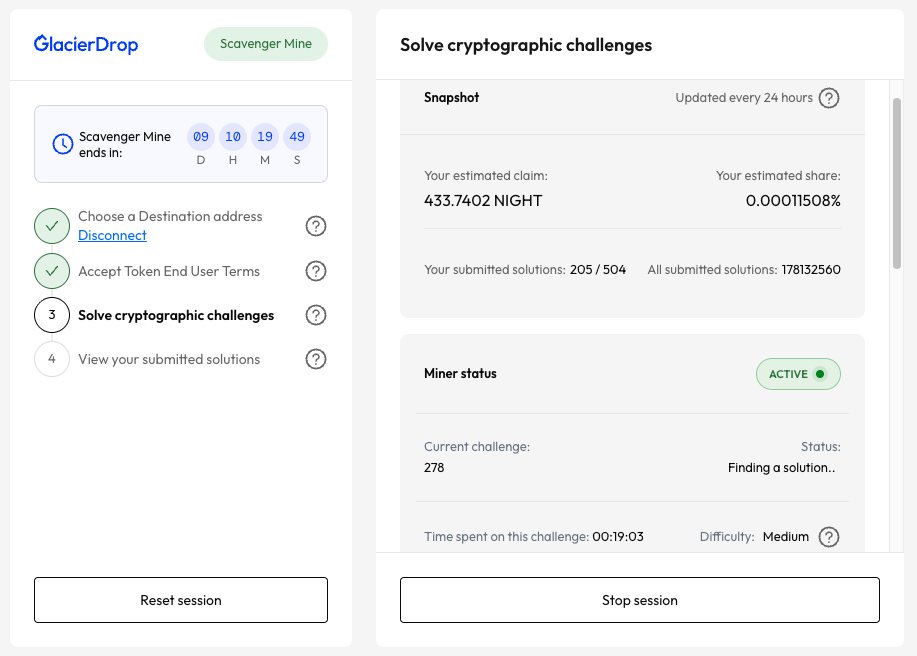
Task: Click the 178132560 all submitted solutions value
Action: tap(811, 270)
